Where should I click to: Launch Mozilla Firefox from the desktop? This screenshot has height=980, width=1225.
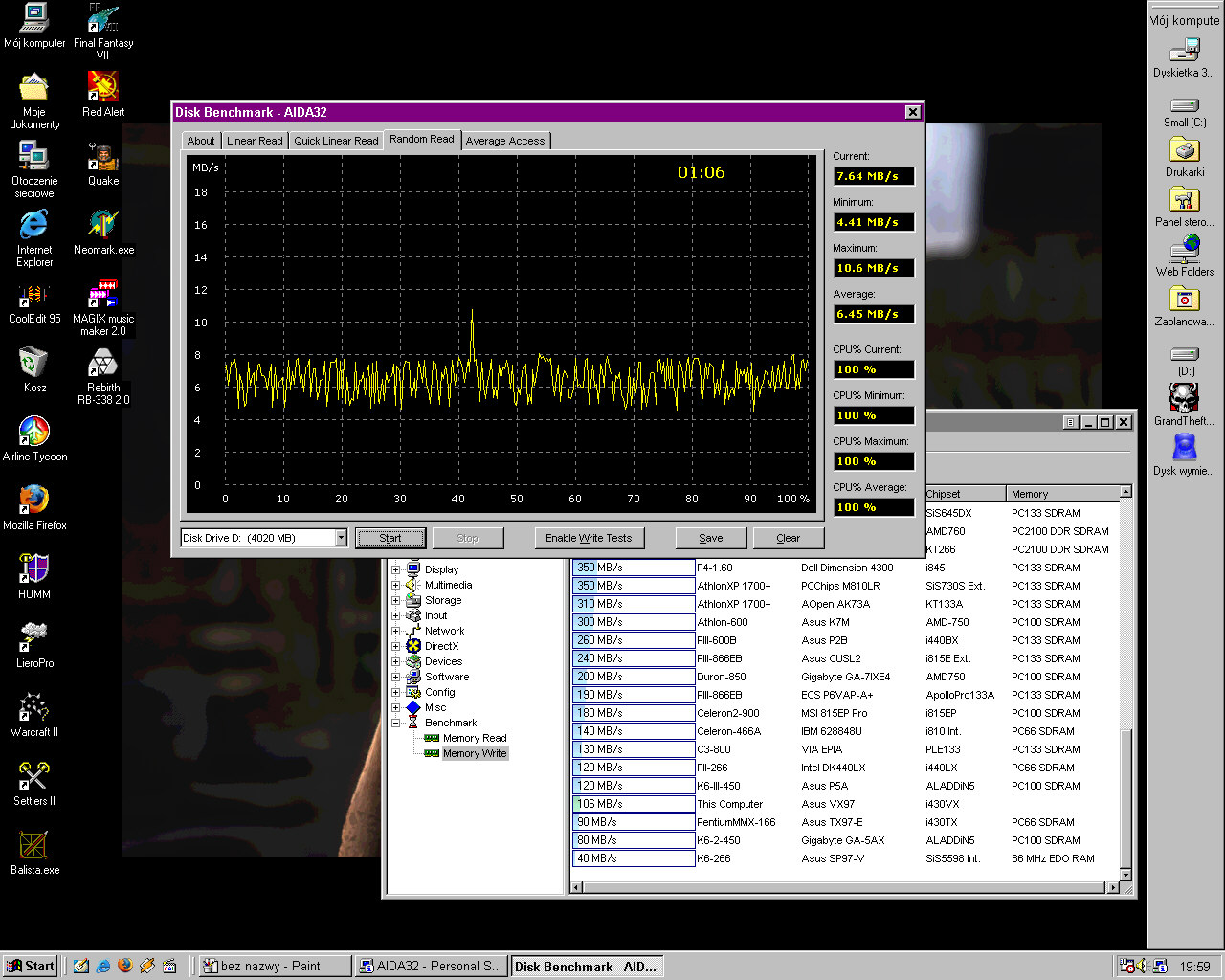tap(34, 505)
